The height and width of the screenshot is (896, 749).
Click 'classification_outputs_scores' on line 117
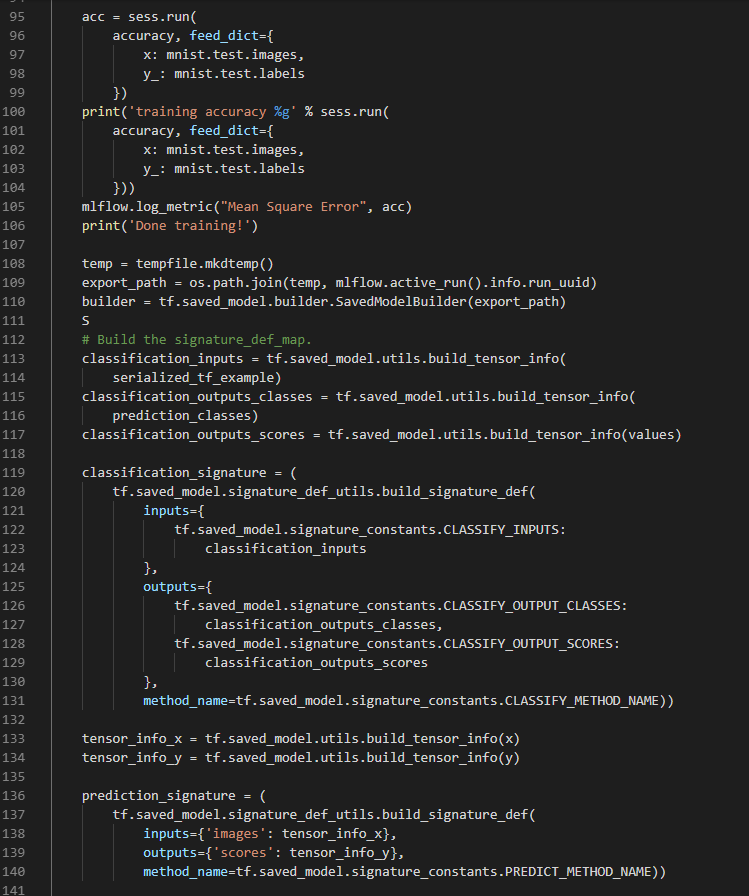[193, 434]
